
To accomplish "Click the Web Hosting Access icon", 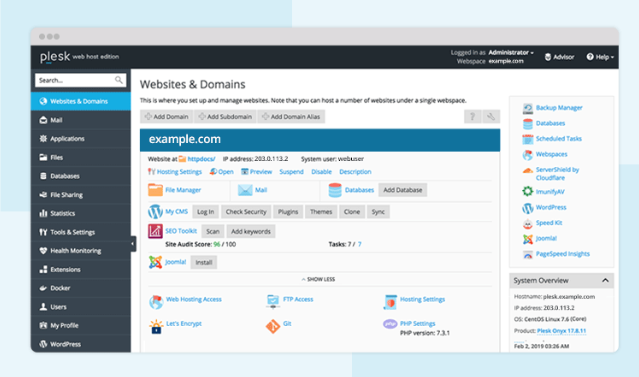I will pyautogui.click(x=156, y=302).
